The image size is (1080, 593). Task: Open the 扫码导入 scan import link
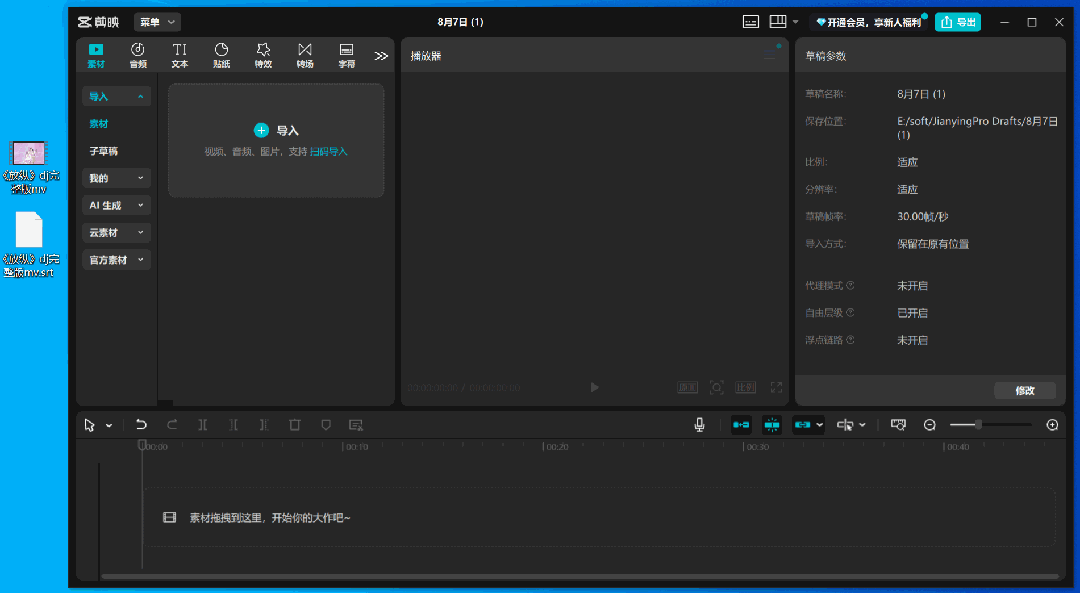click(329, 152)
